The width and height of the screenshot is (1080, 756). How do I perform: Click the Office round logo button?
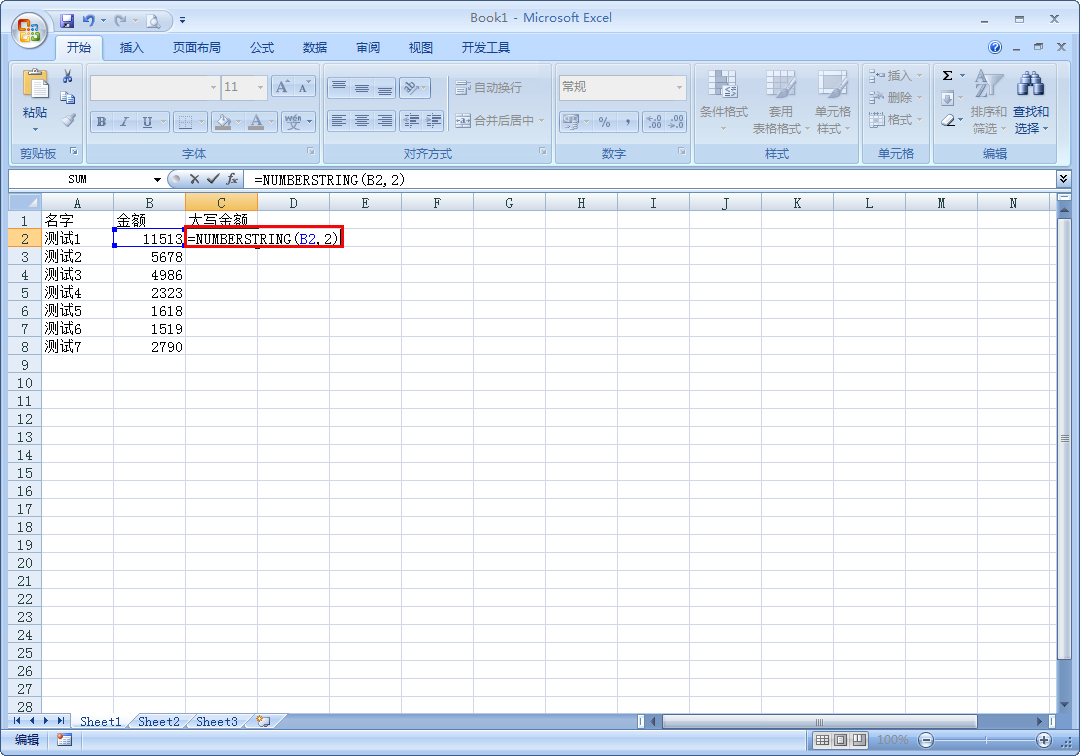29,30
